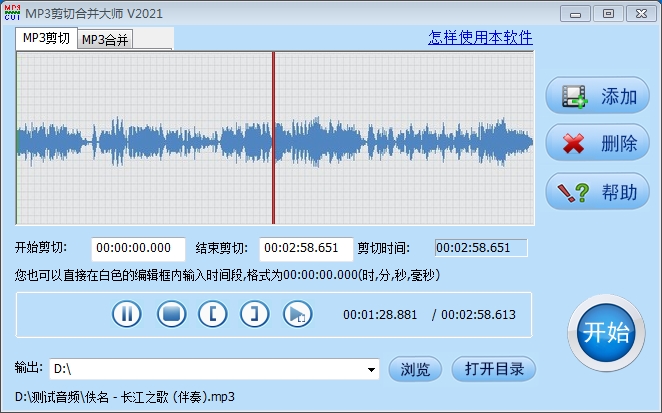662x413 pixels.
Task: Click the 剪切时间 duration field
Action: click(x=481, y=248)
